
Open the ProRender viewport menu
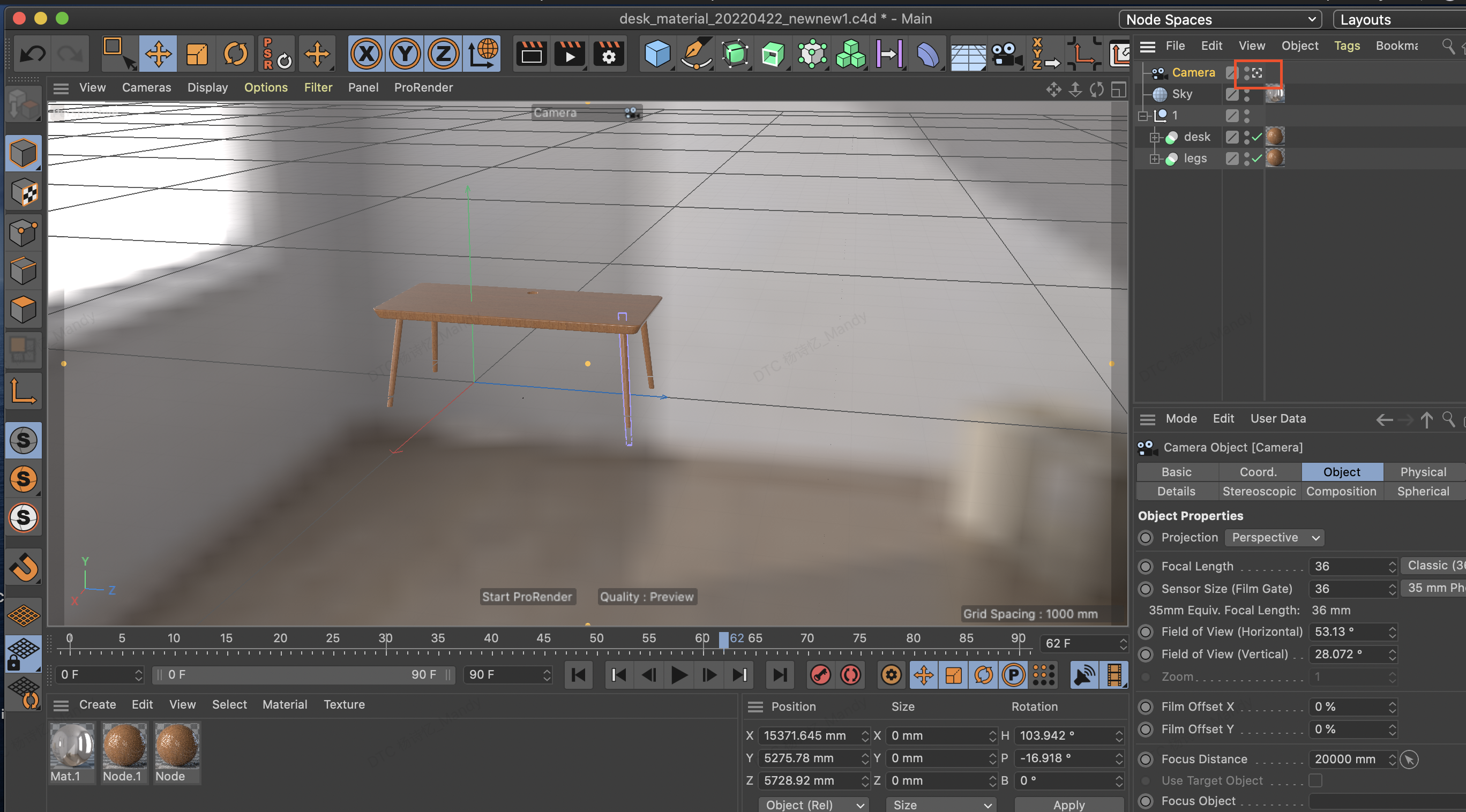point(423,87)
